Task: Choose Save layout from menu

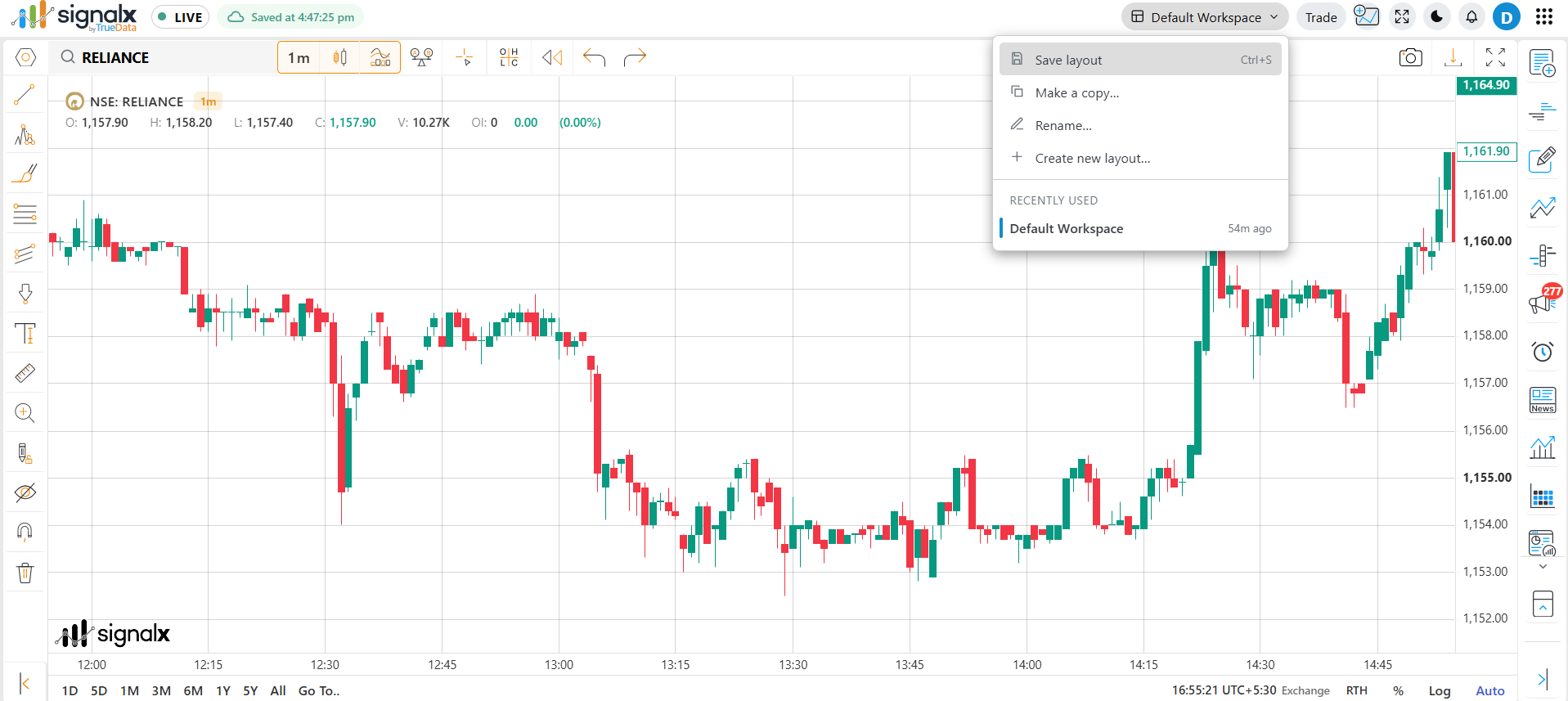Action: [x=1140, y=60]
